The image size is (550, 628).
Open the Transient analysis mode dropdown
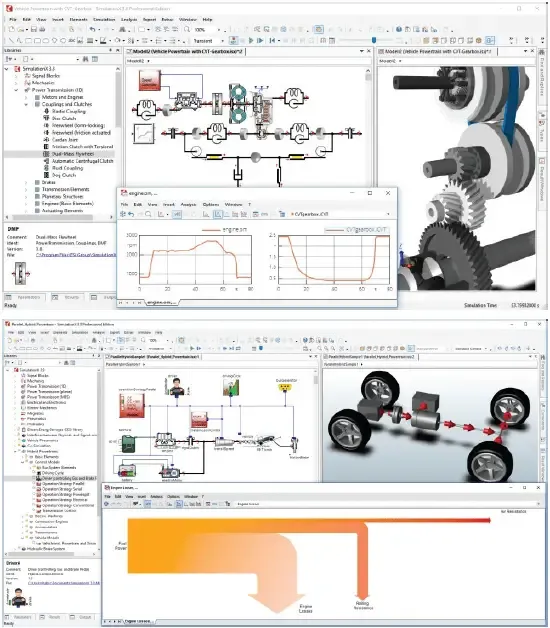(x=222, y=41)
